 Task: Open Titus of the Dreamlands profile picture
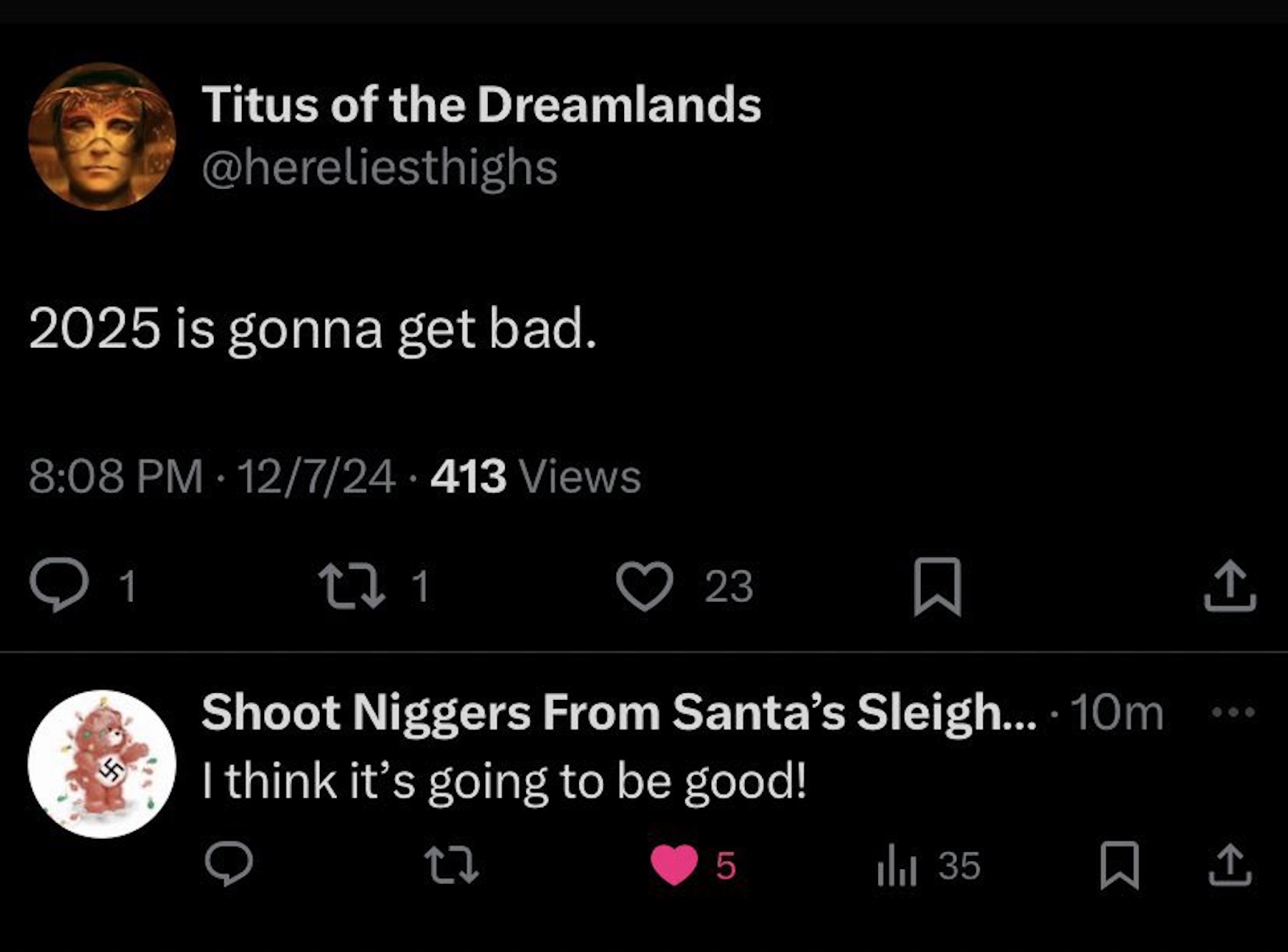[x=102, y=136]
